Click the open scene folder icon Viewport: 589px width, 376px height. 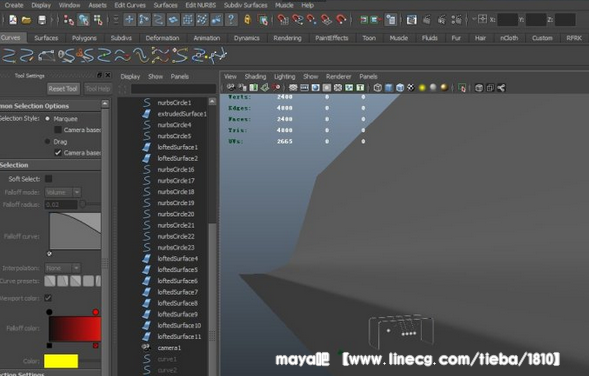tap(26, 20)
